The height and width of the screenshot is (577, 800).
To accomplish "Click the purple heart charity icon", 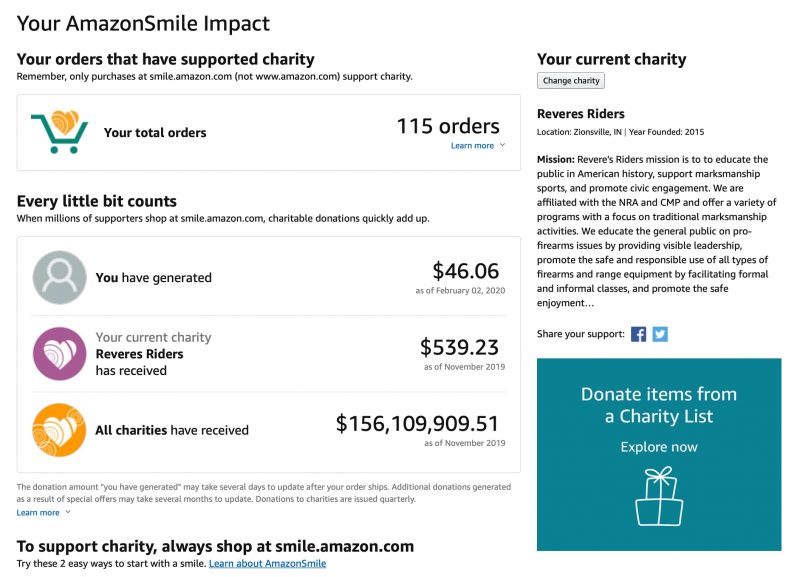I will coord(60,354).
